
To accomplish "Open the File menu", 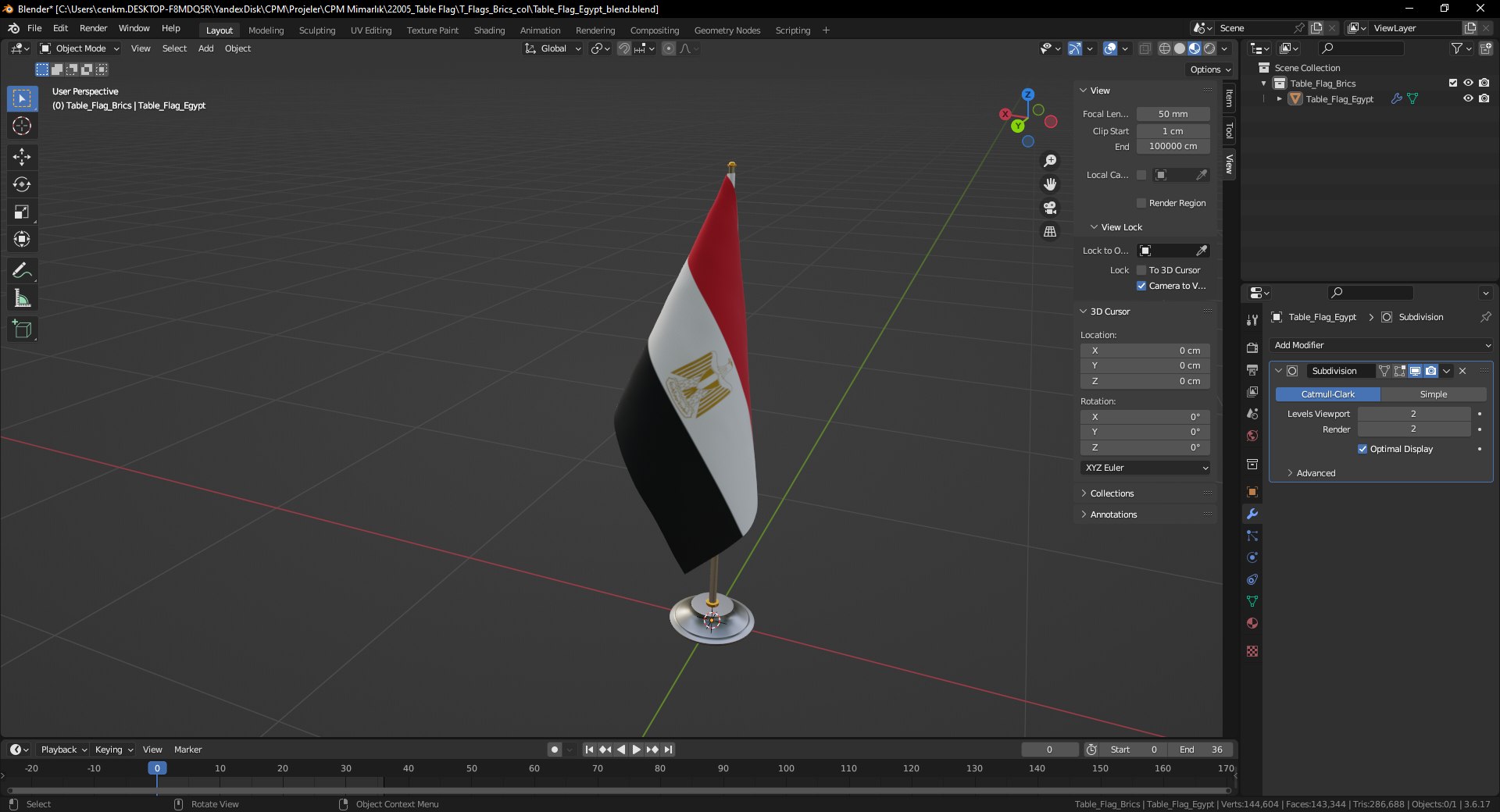I will [34, 28].
